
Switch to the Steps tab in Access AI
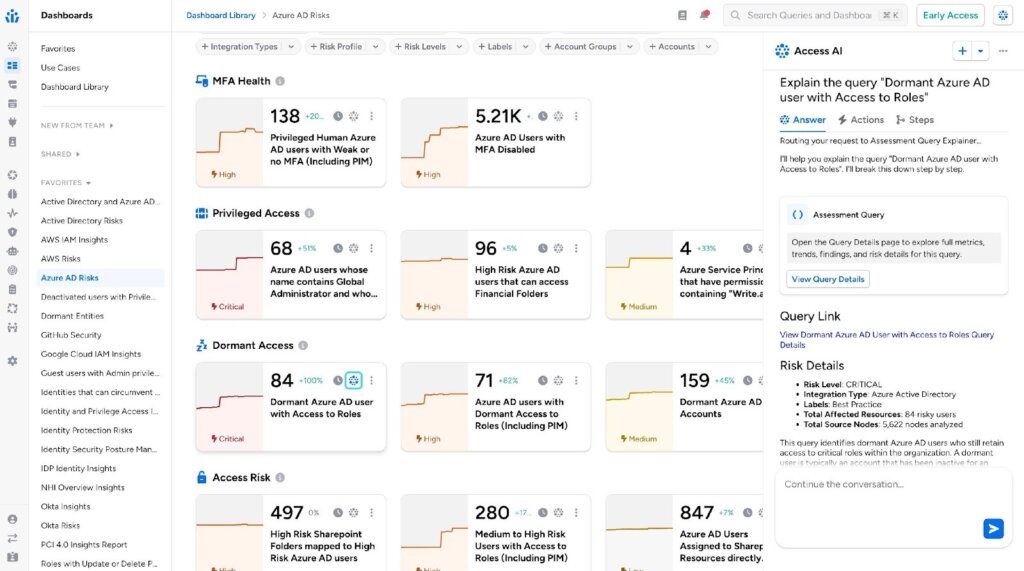[914, 120]
